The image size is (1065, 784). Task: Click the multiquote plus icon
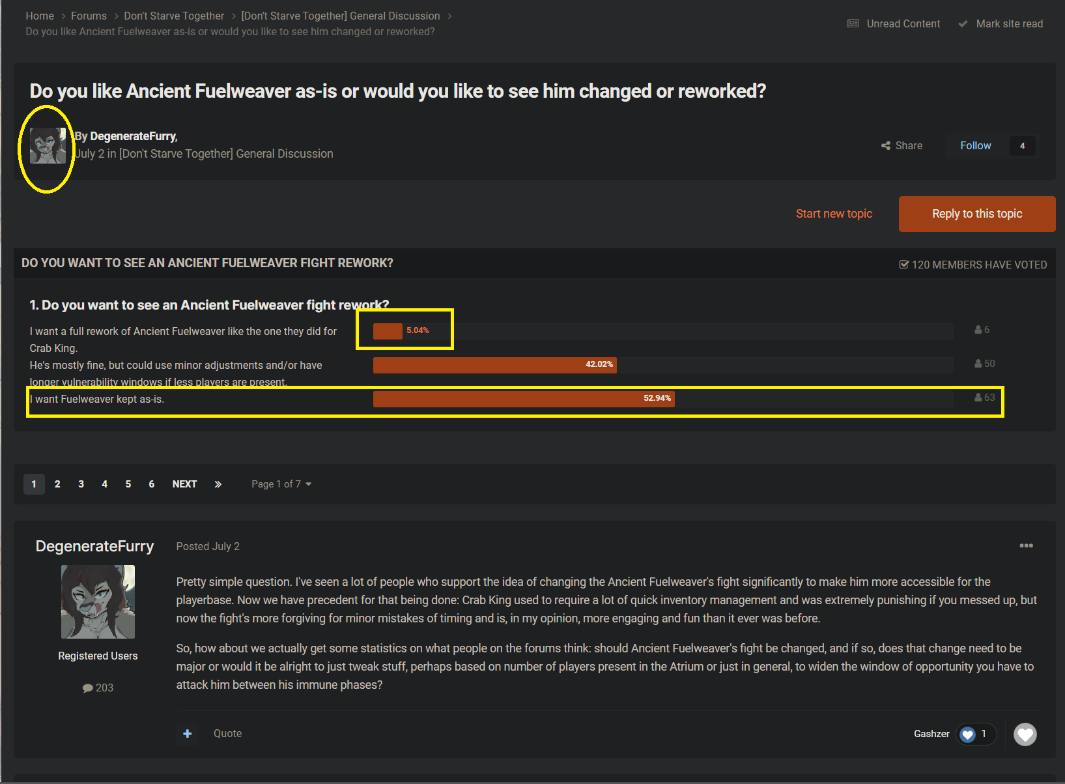(187, 734)
